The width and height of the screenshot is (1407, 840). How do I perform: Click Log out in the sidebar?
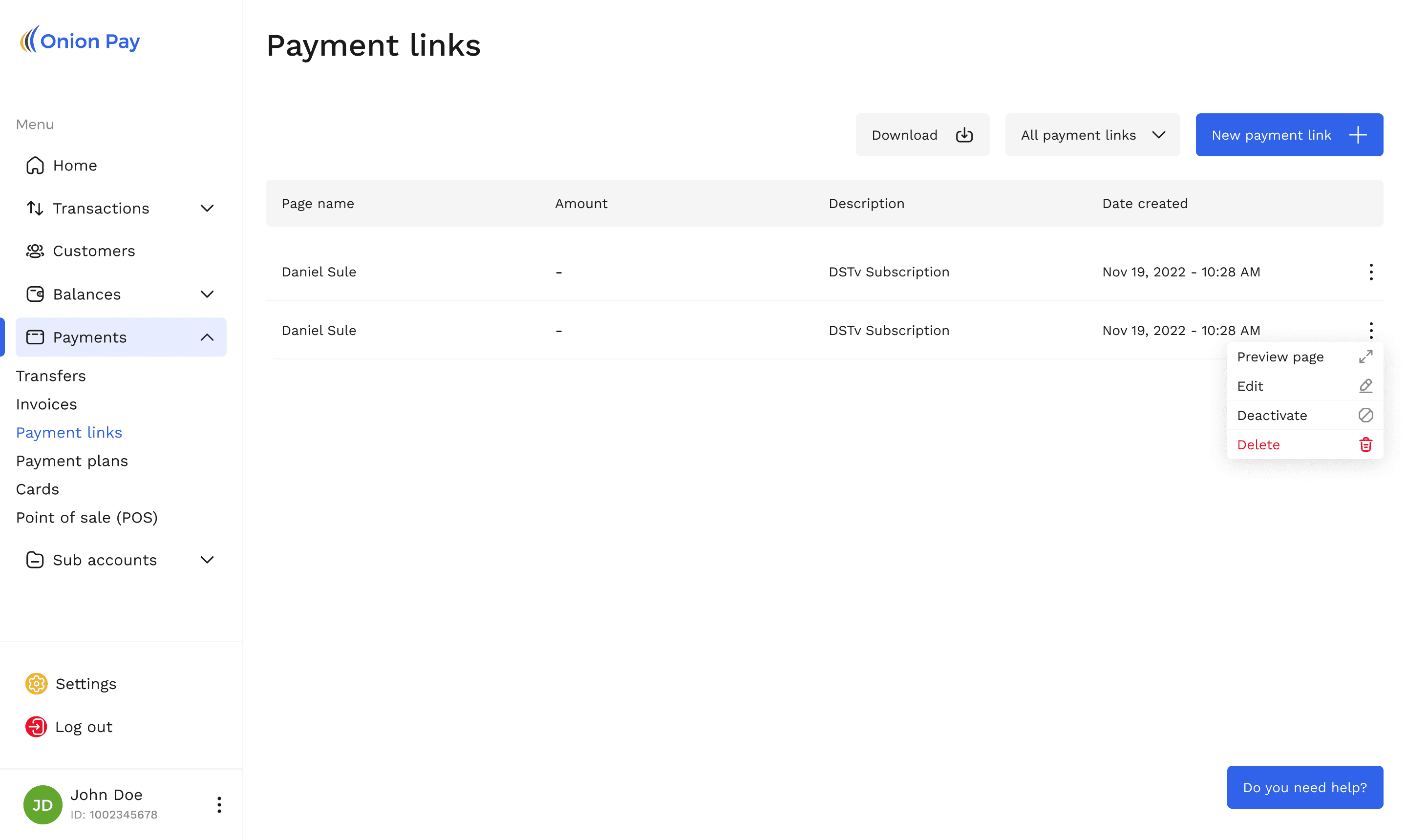pos(68,727)
